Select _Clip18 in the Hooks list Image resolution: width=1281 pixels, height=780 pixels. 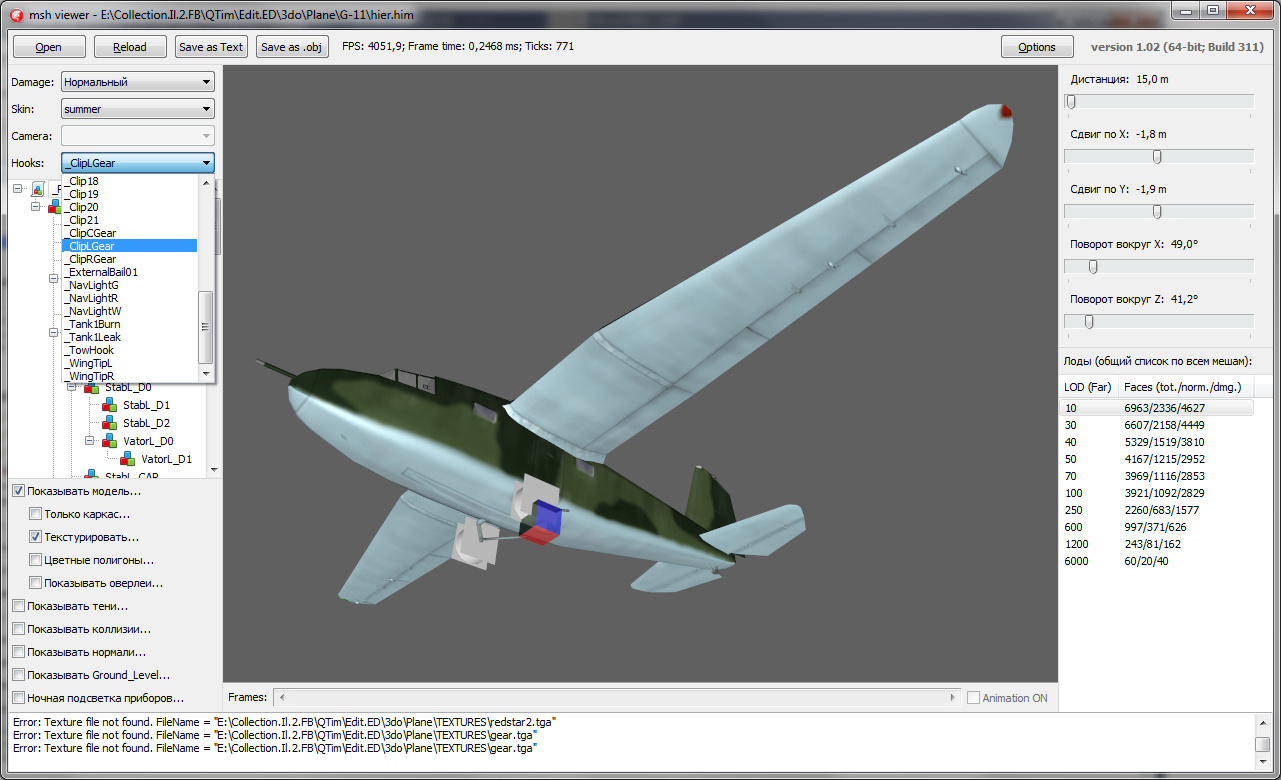tap(129, 181)
